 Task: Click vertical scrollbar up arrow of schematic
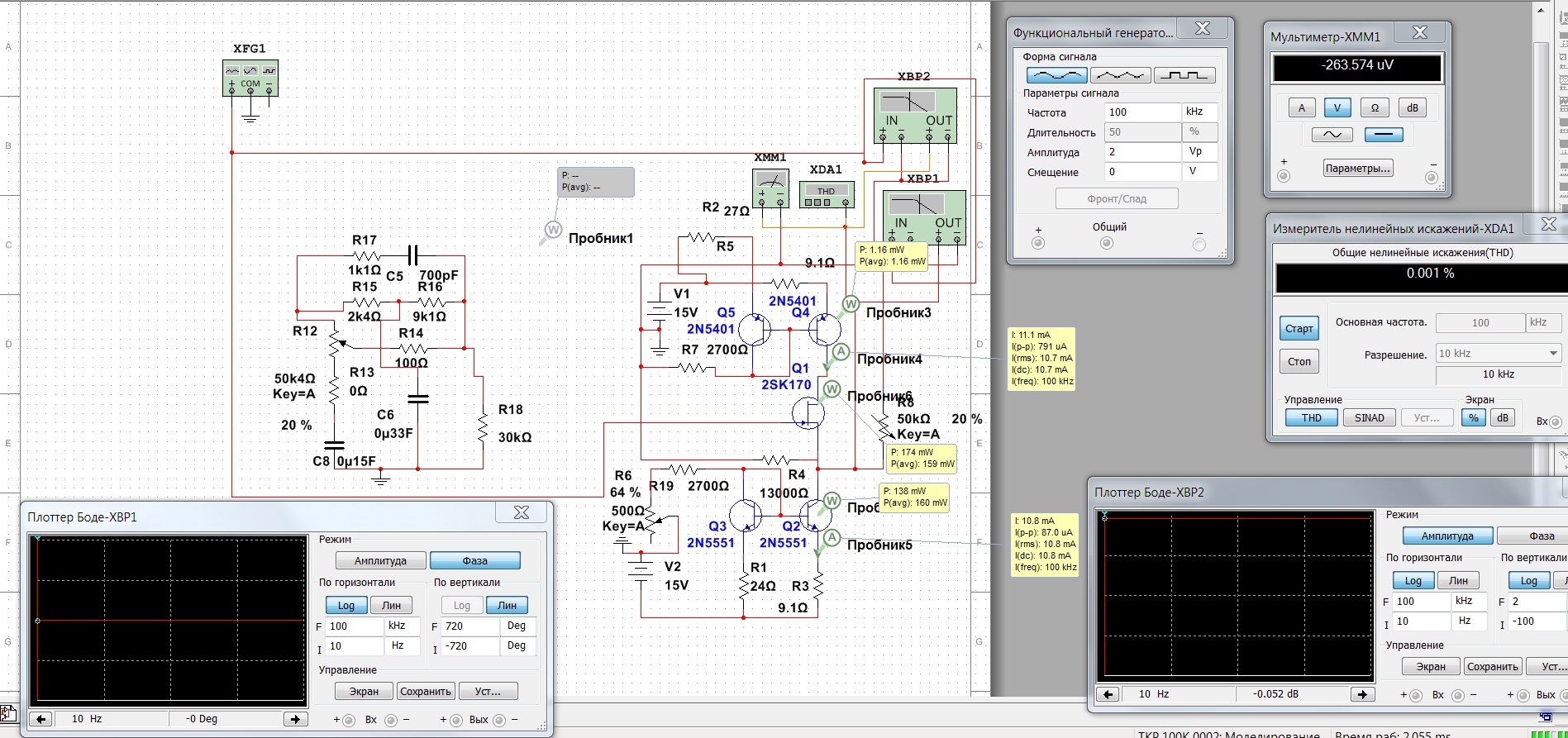point(1541,10)
